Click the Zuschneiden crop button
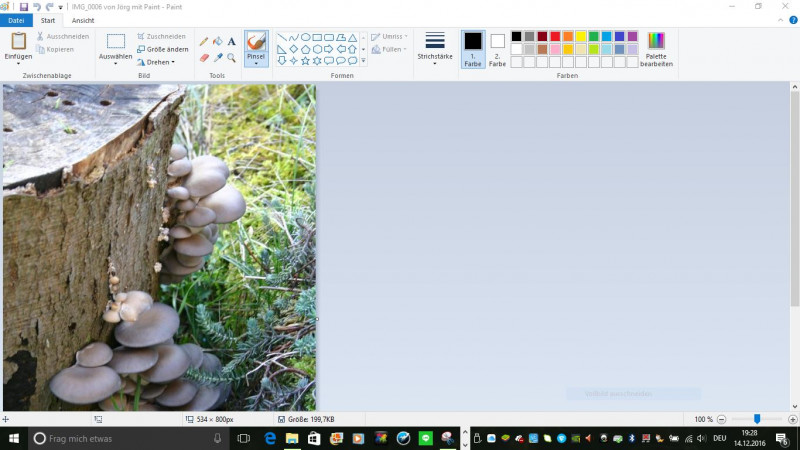Image resolution: width=800 pixels, height=450 pixels. 160,36
